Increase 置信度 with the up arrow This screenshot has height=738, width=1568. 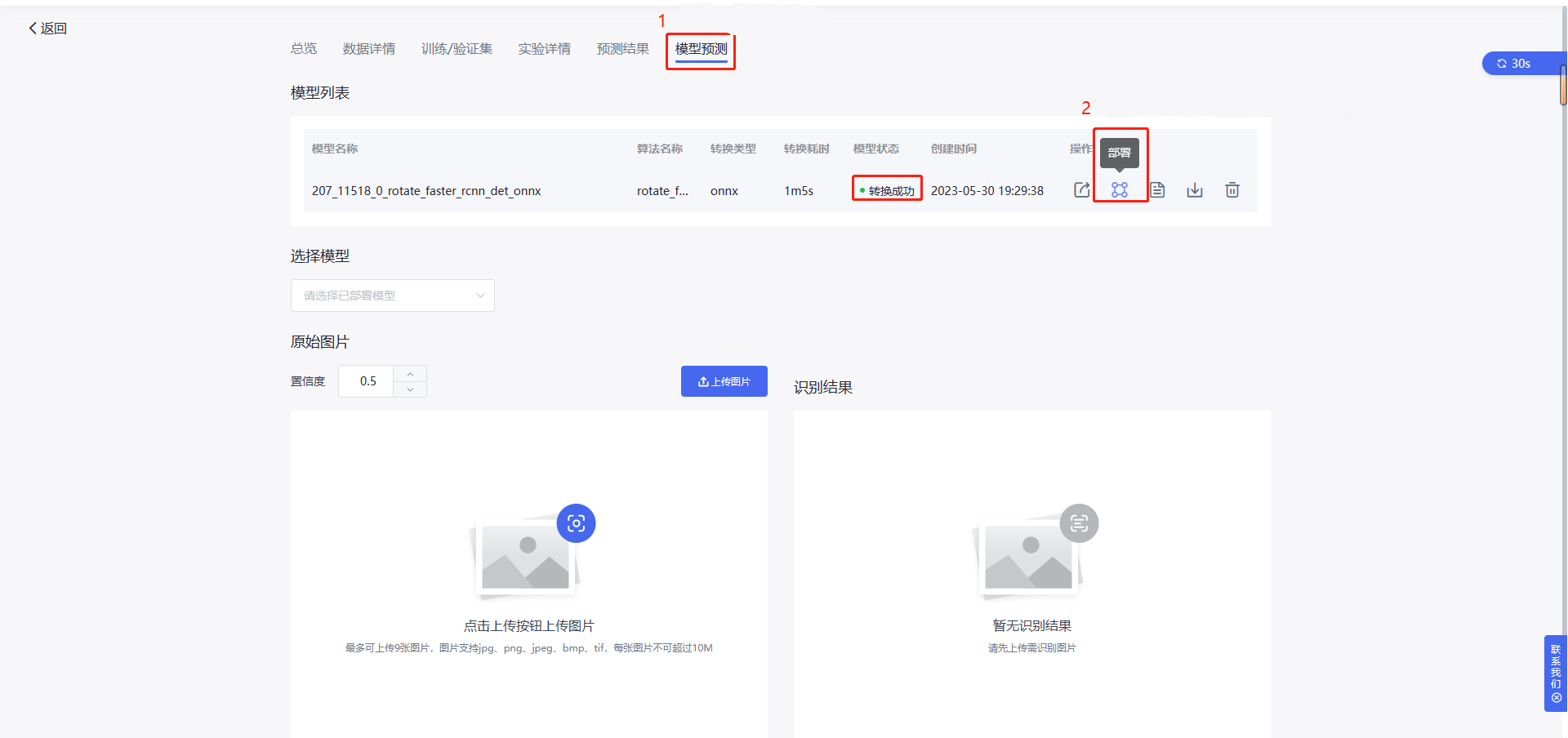click(x=410, y=374)
